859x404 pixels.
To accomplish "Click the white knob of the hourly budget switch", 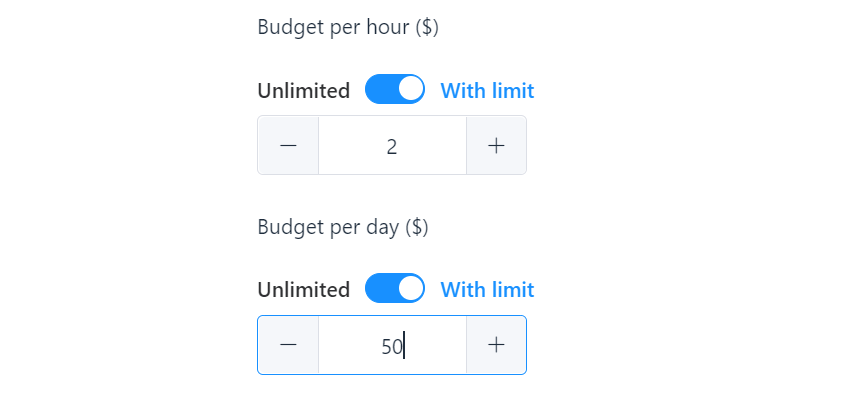I will click(x=410, y=90).
